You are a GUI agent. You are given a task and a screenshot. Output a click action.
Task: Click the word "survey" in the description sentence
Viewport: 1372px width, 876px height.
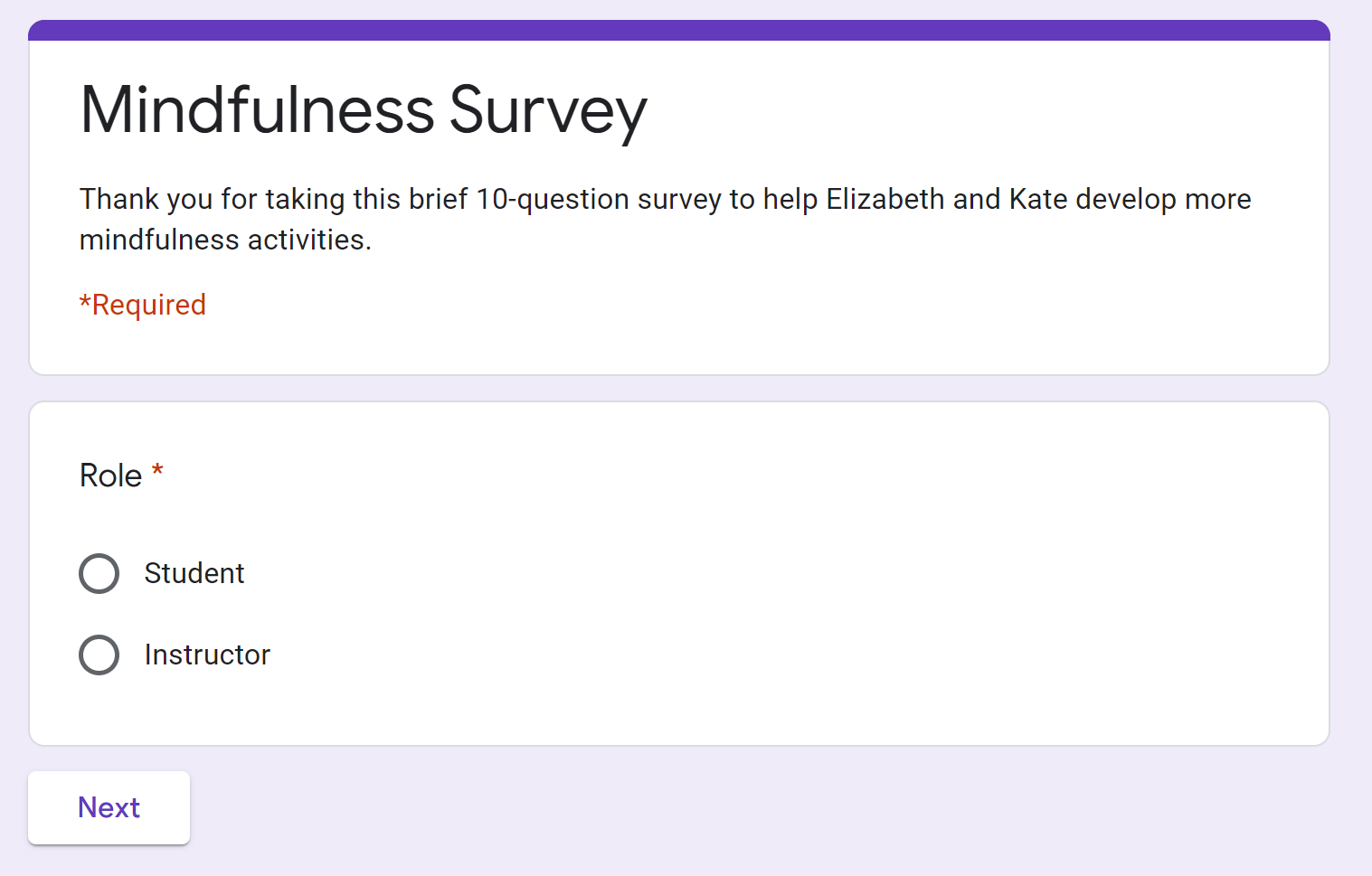pos(679,201)
